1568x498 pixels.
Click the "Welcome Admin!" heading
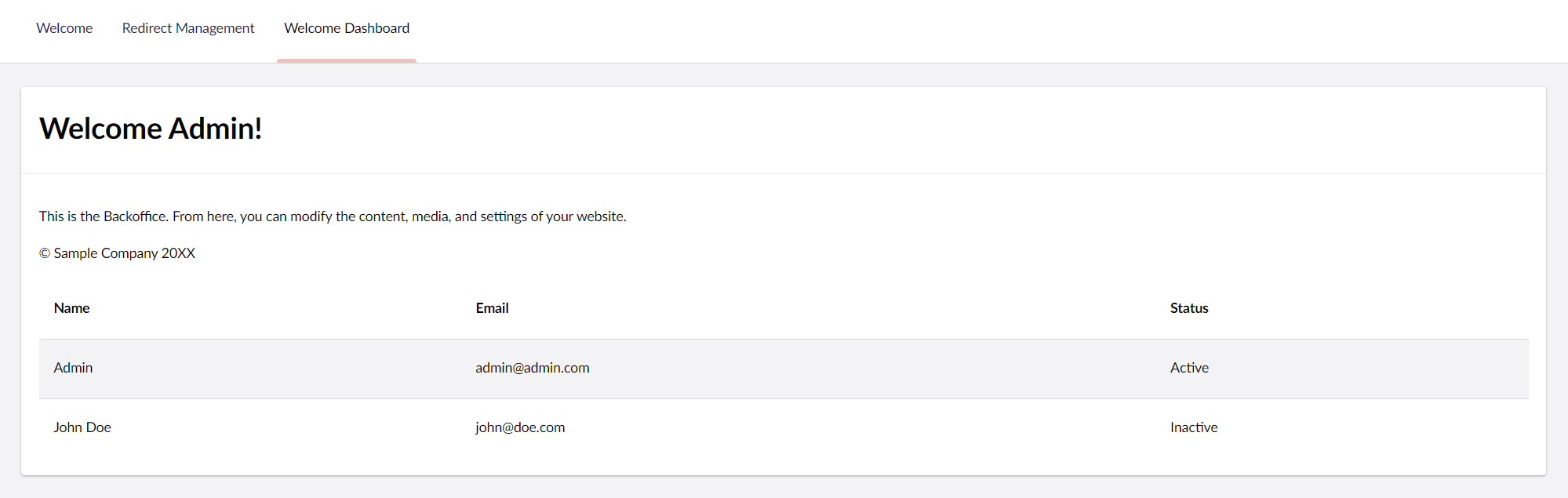point(151,129)
